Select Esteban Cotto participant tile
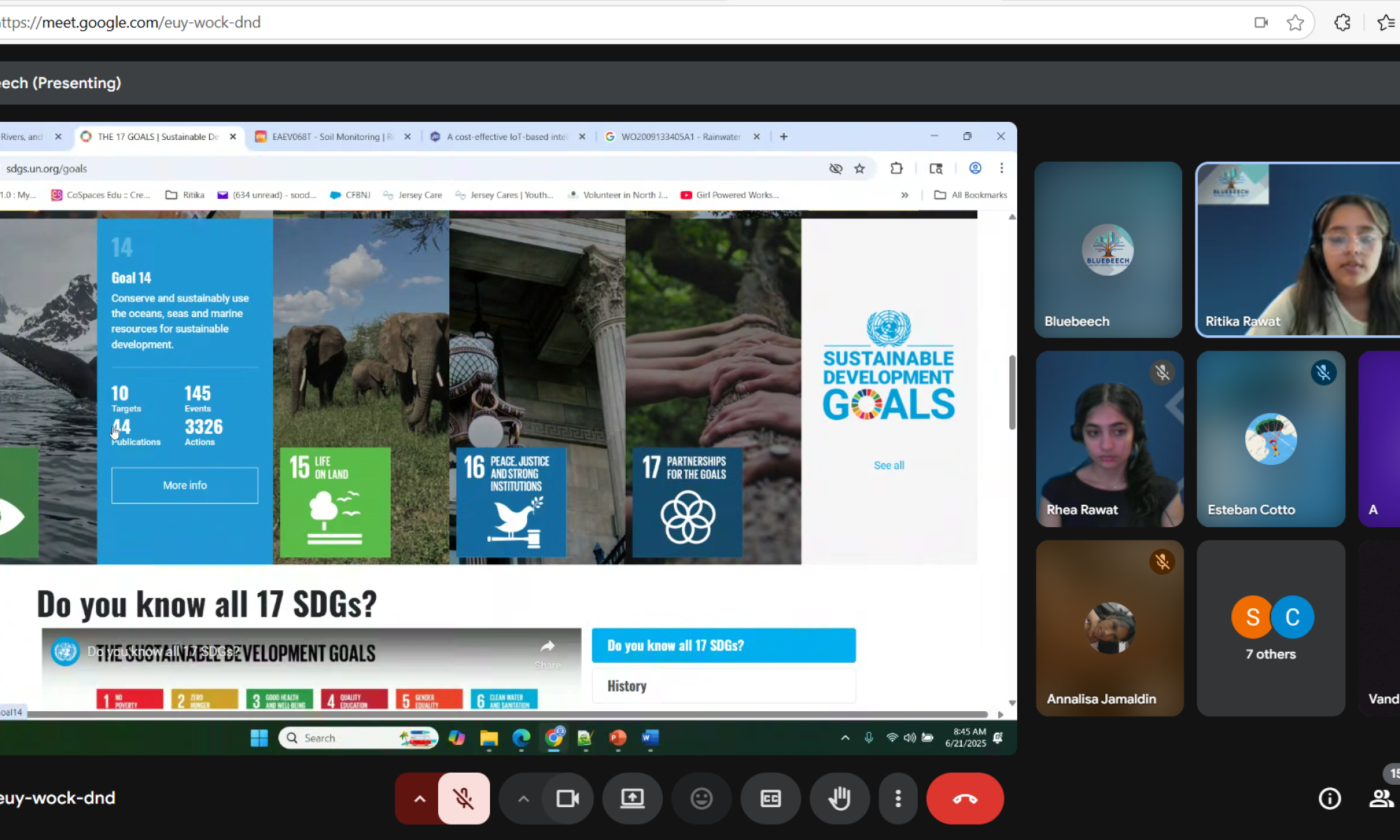The height and width of the screenshot is (840, 1400). tap(1270, 439)
